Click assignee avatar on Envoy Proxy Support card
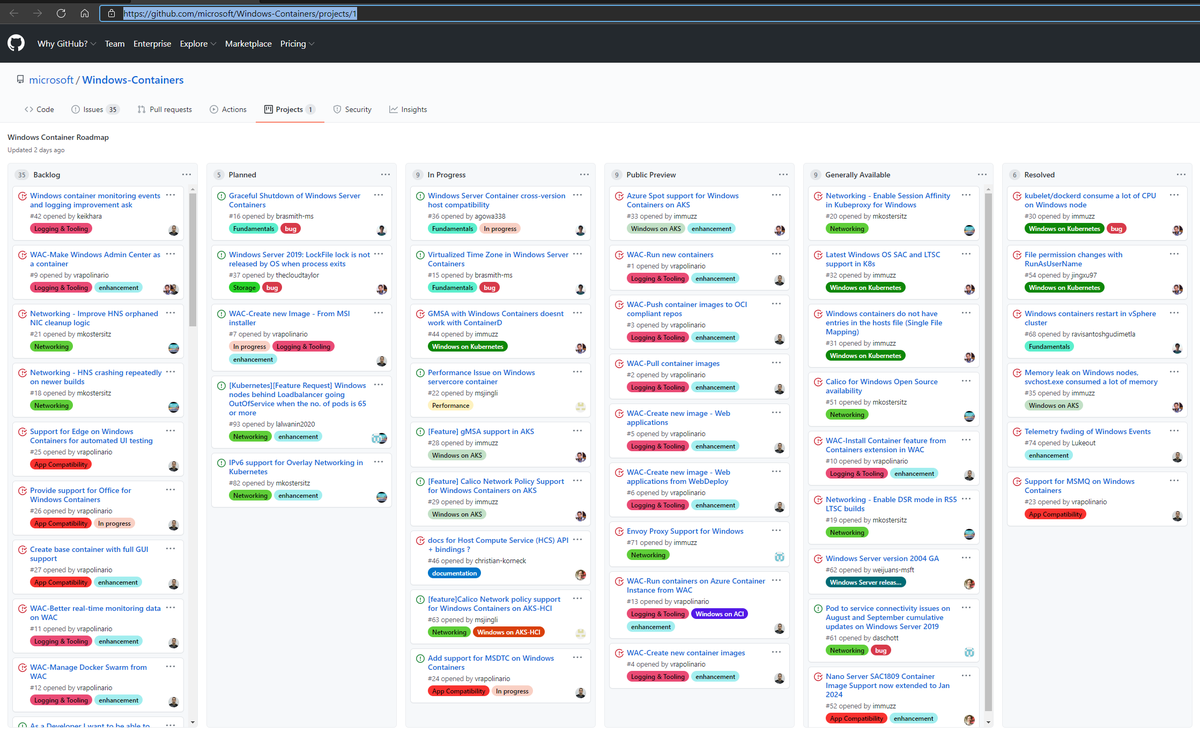 [779, 555]
